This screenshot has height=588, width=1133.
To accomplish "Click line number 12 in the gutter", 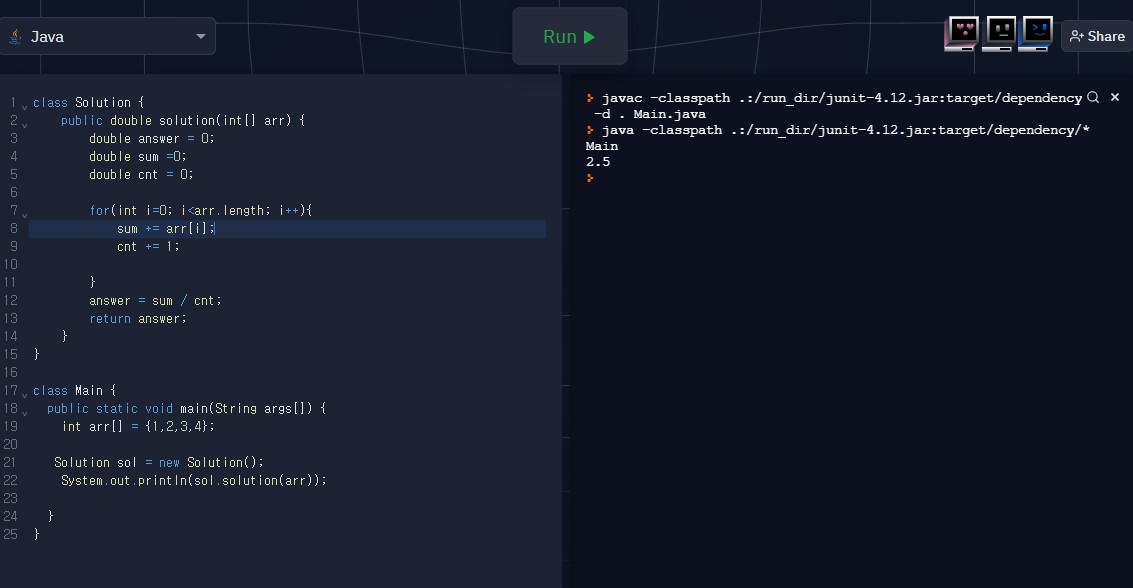I will (x=11, y=300).
